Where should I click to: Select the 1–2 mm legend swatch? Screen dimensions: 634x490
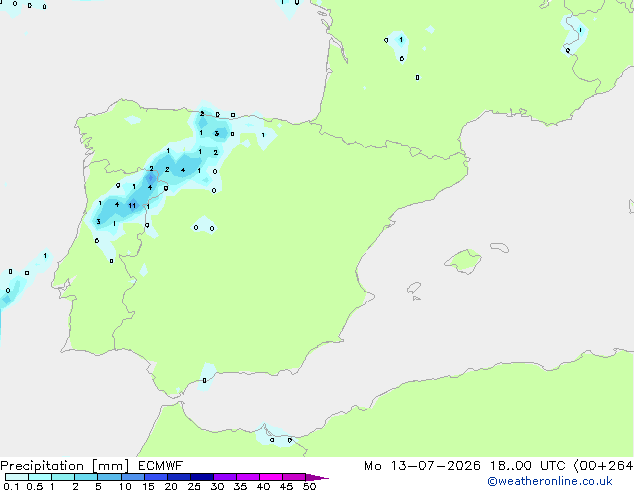click(63, 477)
